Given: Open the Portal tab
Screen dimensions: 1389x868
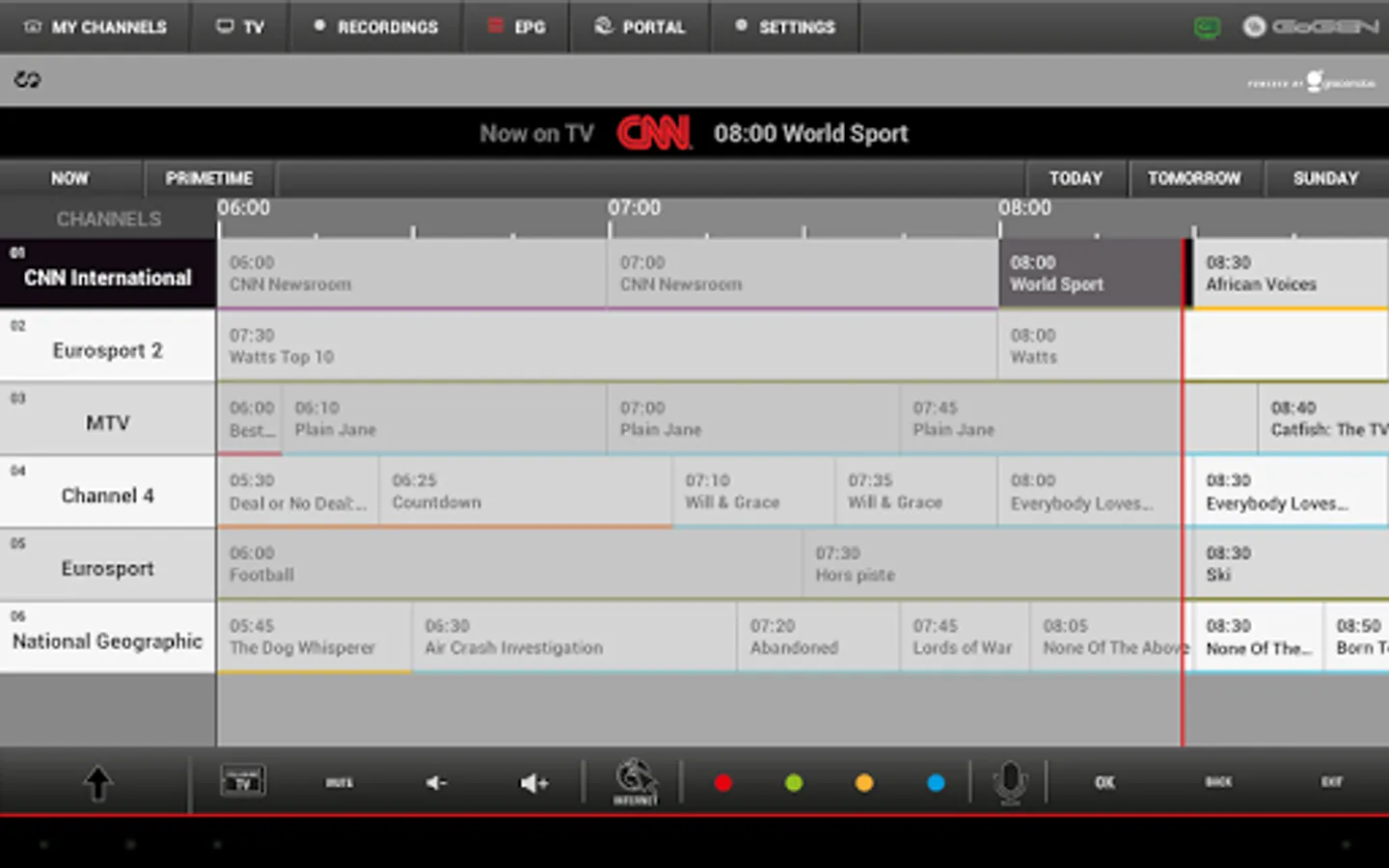Looking at the screenshot, I should pyautogui.click(x=640, y=27).
